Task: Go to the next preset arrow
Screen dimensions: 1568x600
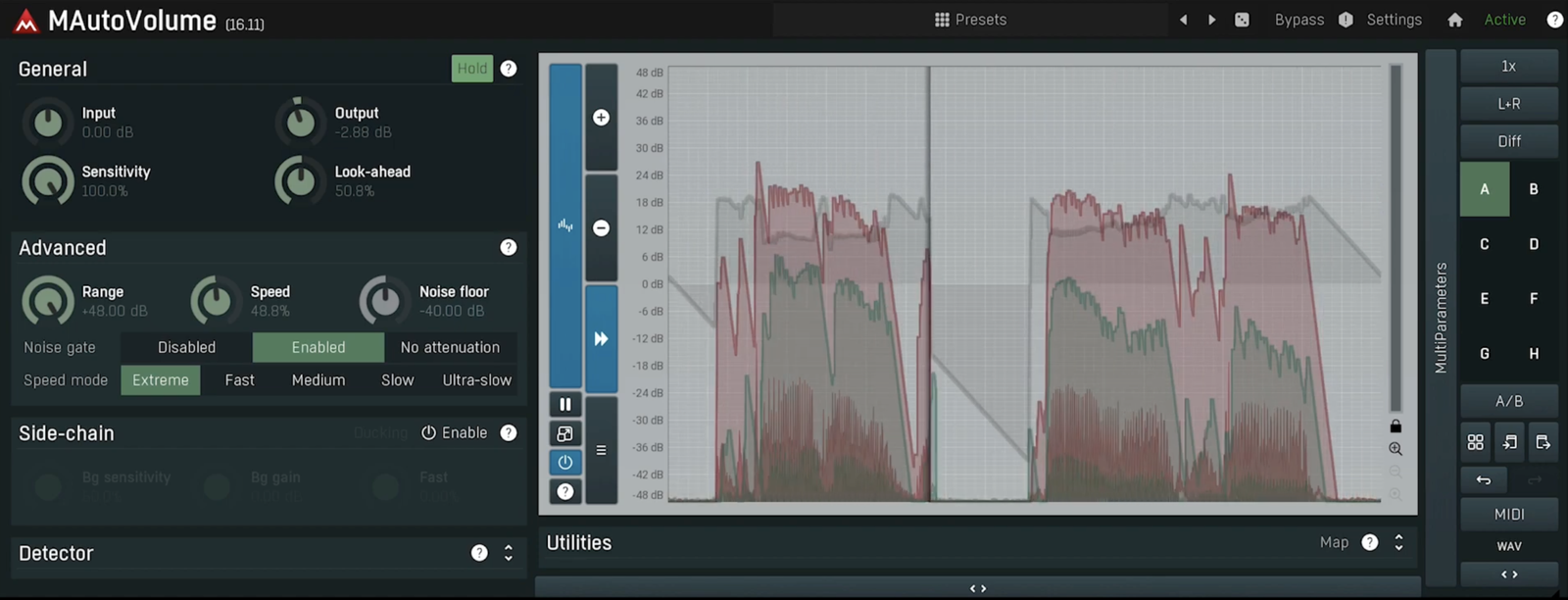Action: 1212,20
